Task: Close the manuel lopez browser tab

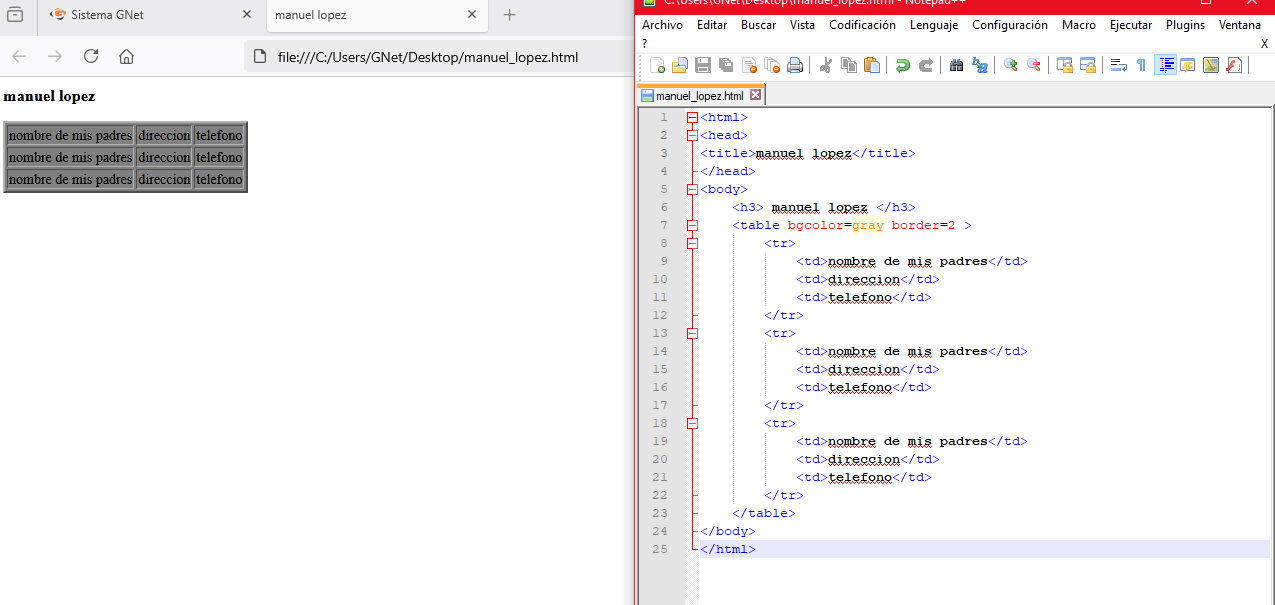Action: point(470,15)
